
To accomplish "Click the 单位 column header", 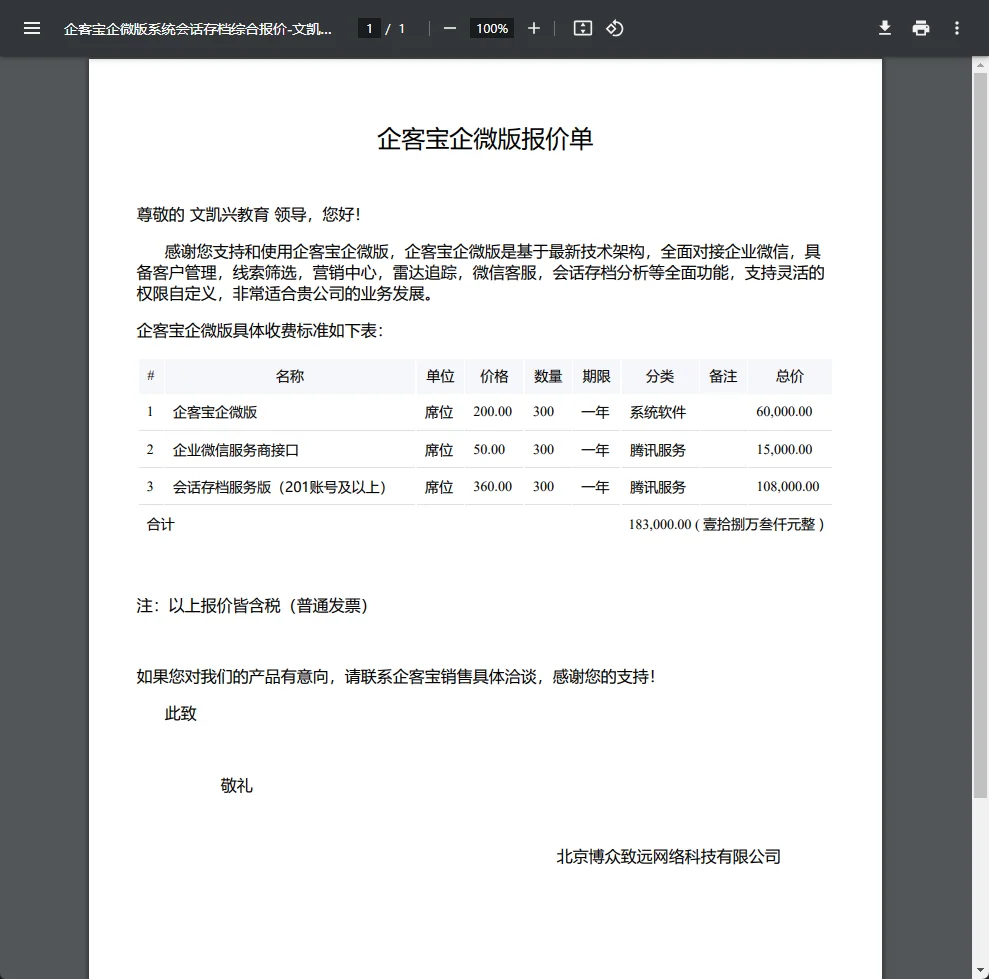I will pos(440,377).
